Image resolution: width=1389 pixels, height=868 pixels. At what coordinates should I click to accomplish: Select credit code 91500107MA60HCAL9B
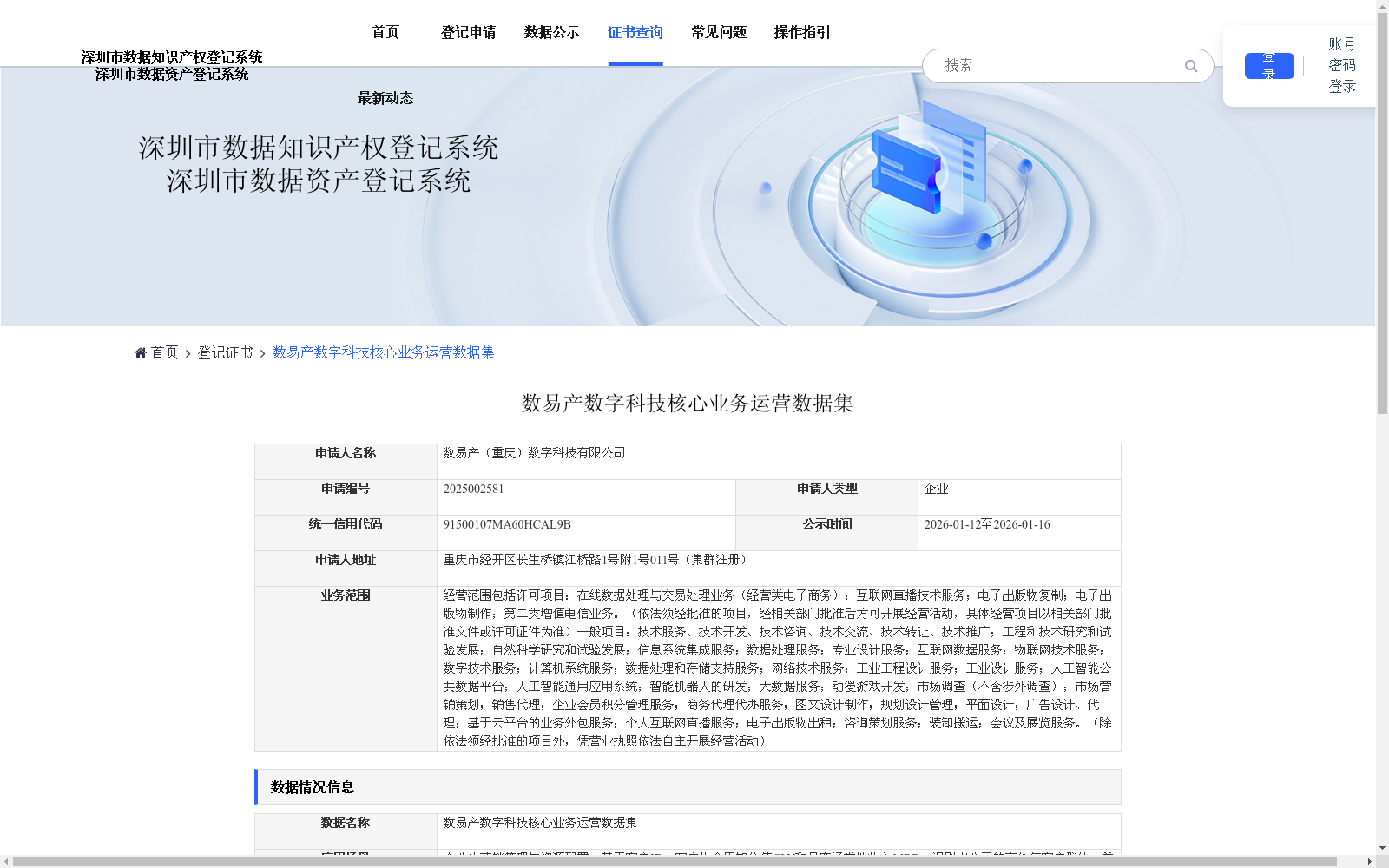point(507,524)
